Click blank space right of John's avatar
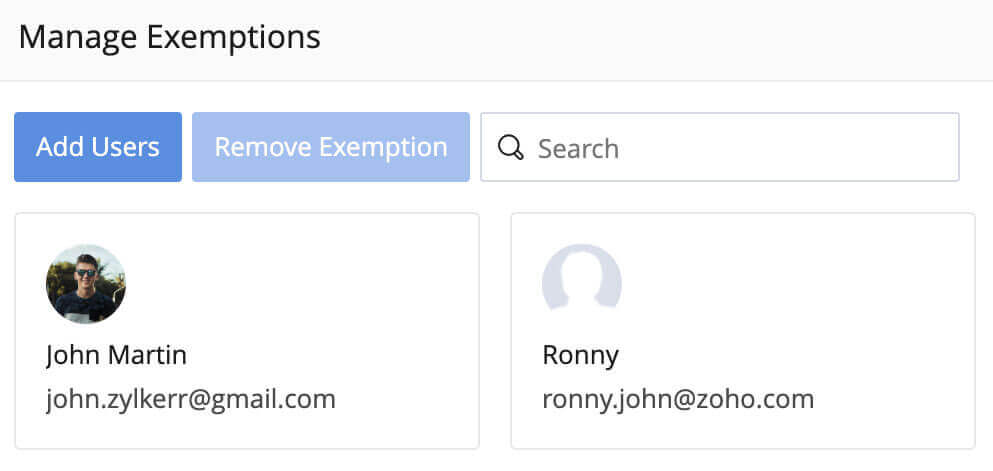The height and width of the screenshot is (471, 993). pos(300,284)
